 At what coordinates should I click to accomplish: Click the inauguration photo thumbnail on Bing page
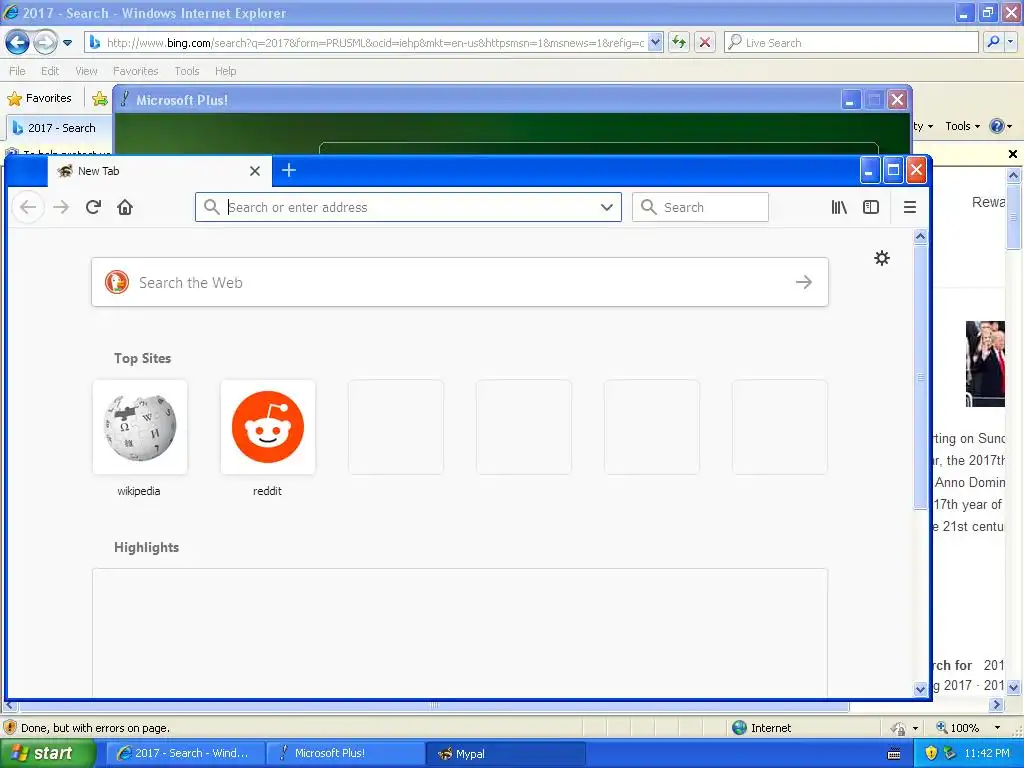(985, 364)
